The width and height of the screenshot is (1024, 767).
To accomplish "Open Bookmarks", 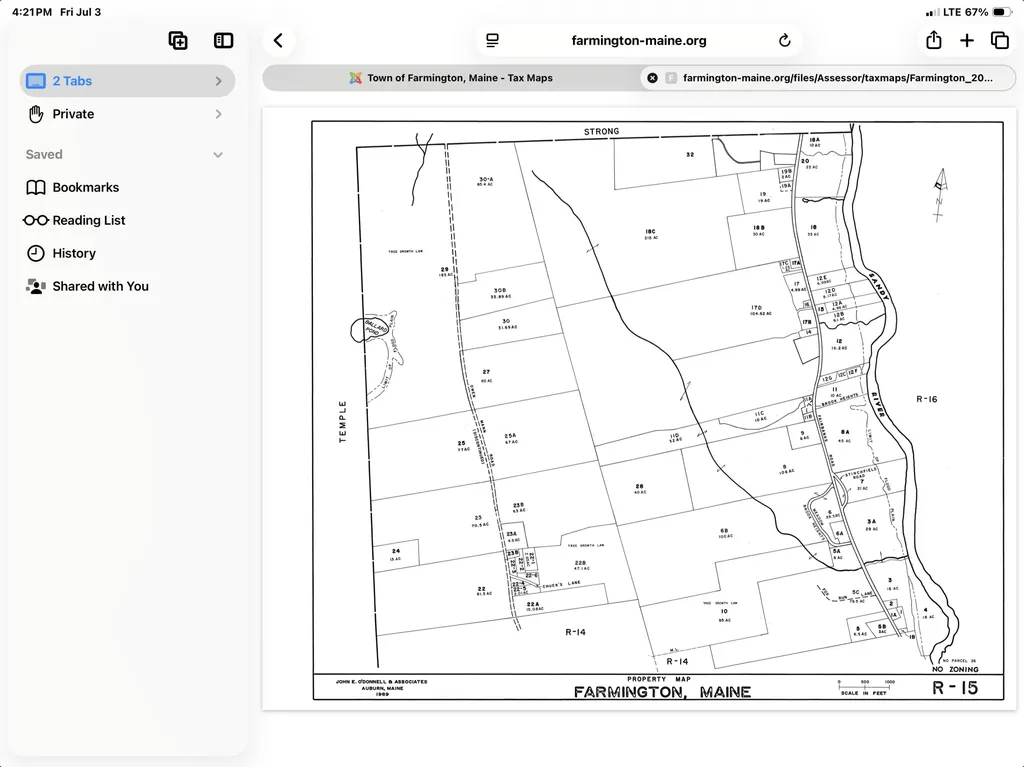I will pos(127,188).
